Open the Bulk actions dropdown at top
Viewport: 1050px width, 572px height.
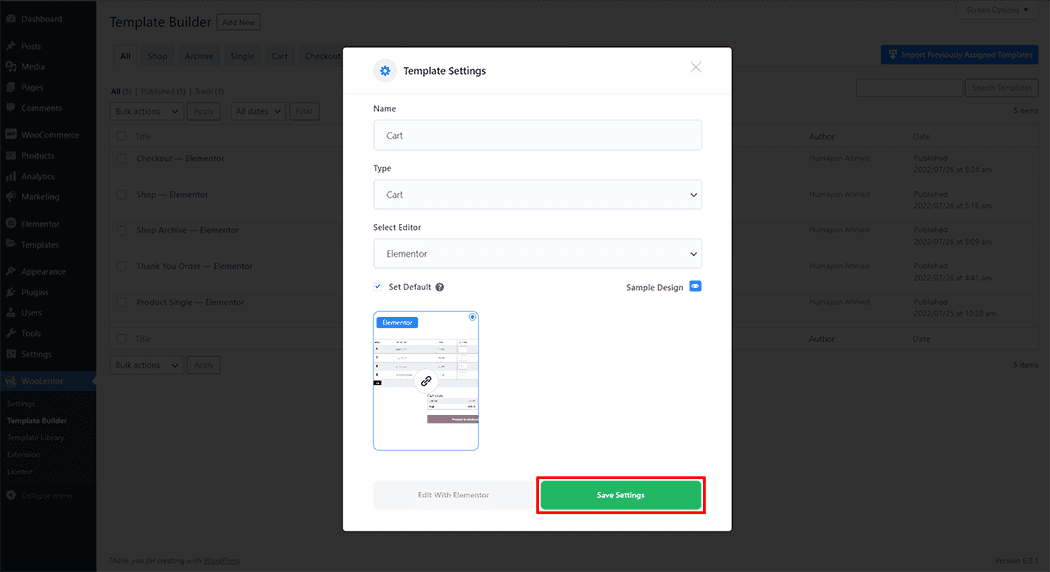click(x=146, y=111)
